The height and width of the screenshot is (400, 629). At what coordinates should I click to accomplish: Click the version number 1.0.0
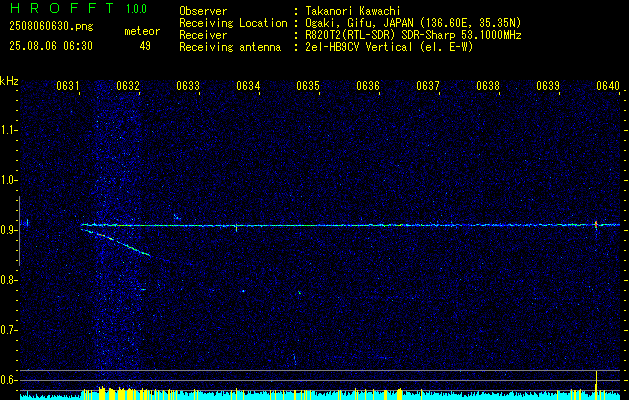pos(136,9)
